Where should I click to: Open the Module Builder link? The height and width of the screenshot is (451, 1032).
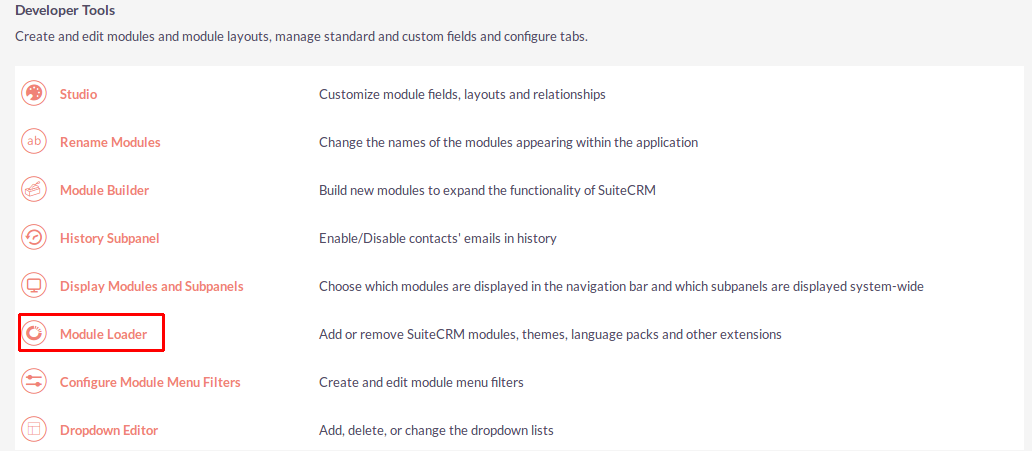[x=105, y=190]
